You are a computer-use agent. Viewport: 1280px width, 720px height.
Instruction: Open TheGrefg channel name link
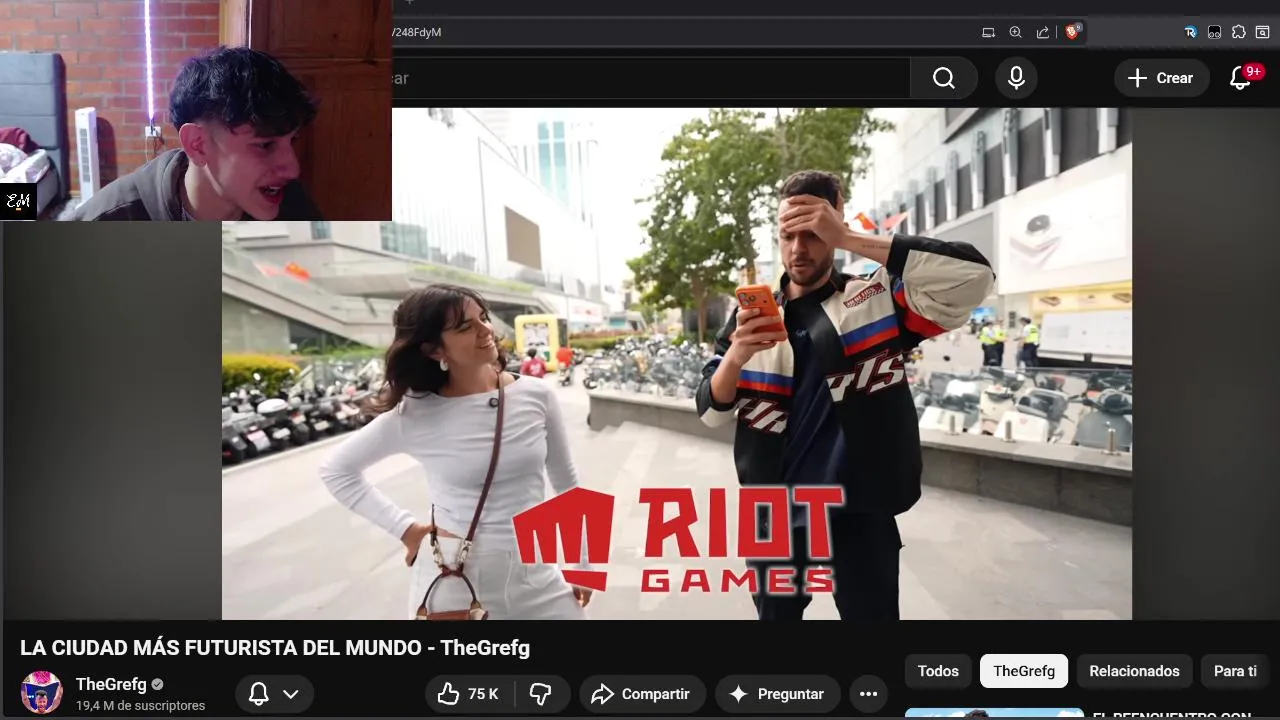111,684
